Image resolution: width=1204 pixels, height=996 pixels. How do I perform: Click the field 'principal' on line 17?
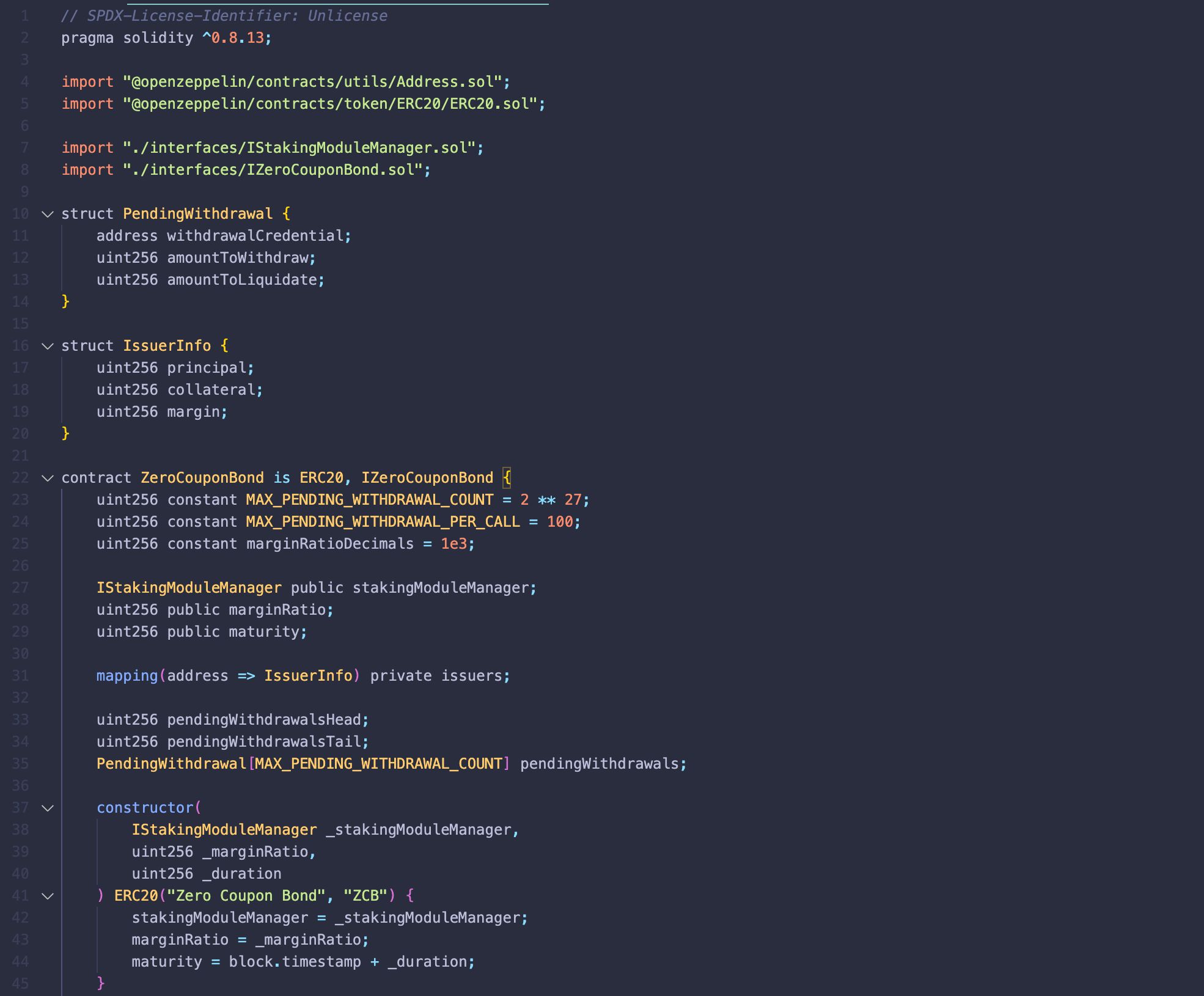point(207,368)
